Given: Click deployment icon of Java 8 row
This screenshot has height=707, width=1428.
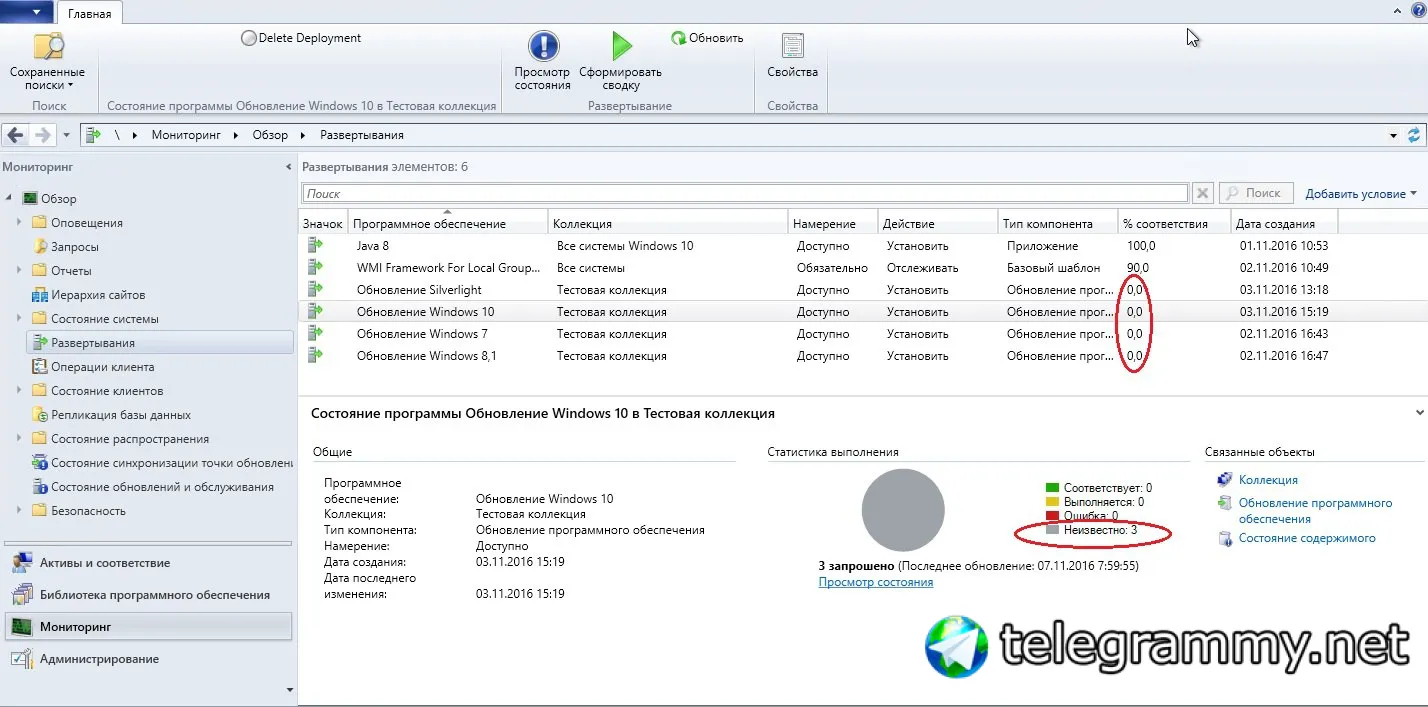Looking at the screenshot, I should point(316,245).
